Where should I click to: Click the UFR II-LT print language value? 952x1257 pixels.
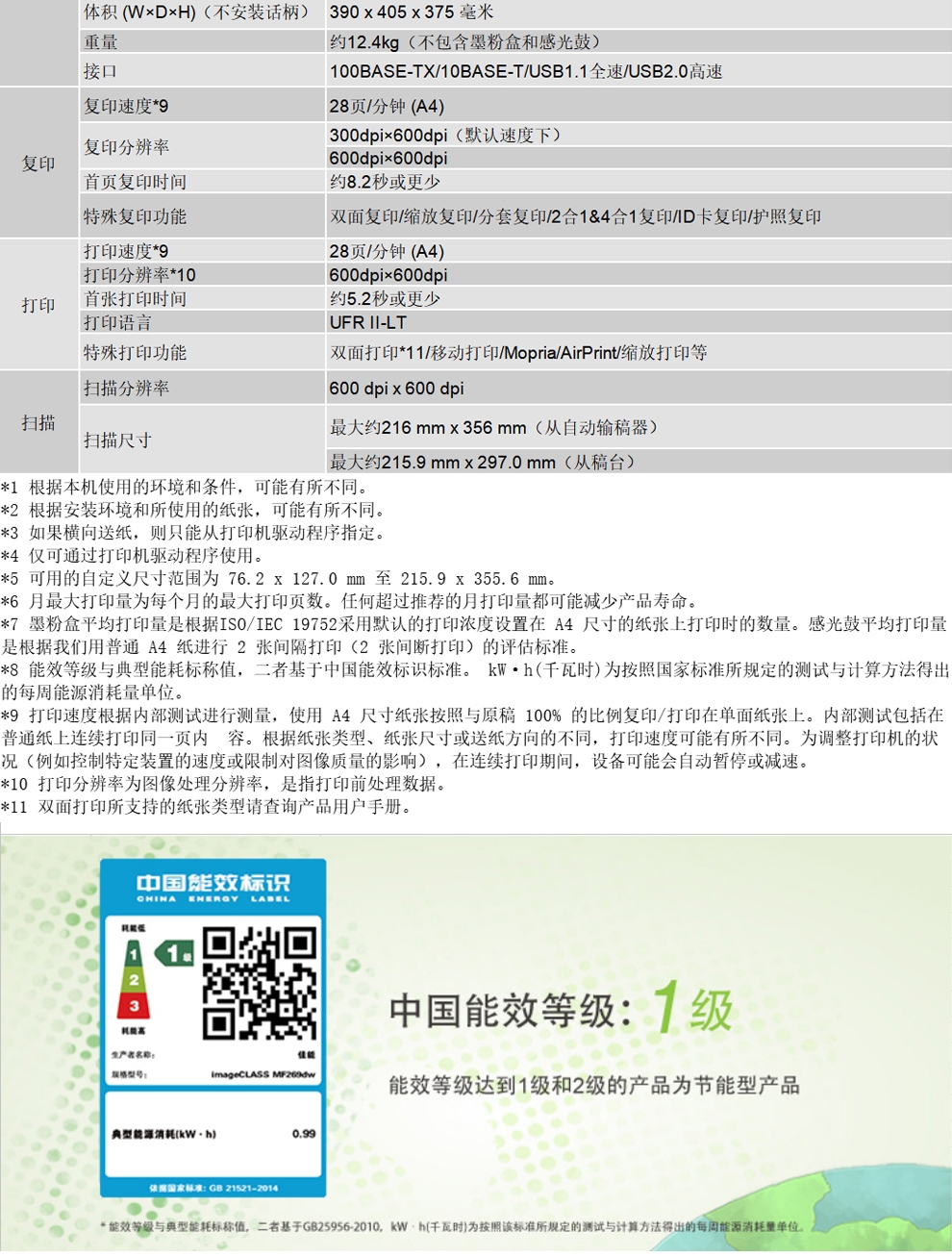pos(368,322)
